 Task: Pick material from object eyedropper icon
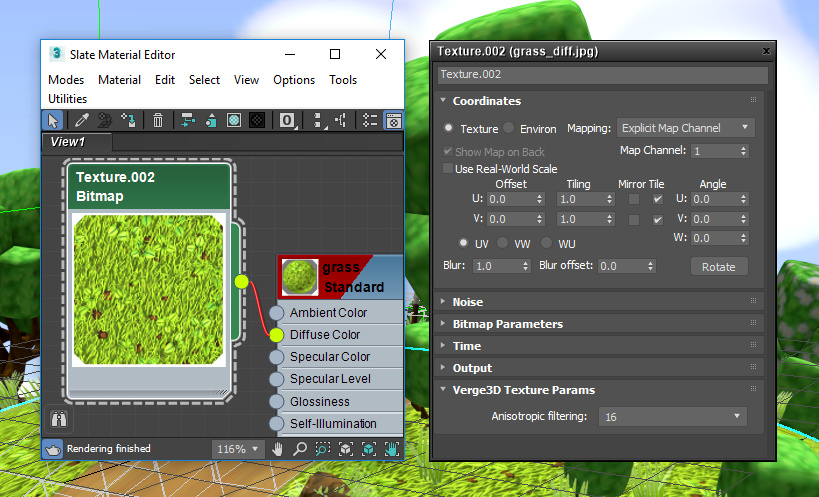coord(81,121)
